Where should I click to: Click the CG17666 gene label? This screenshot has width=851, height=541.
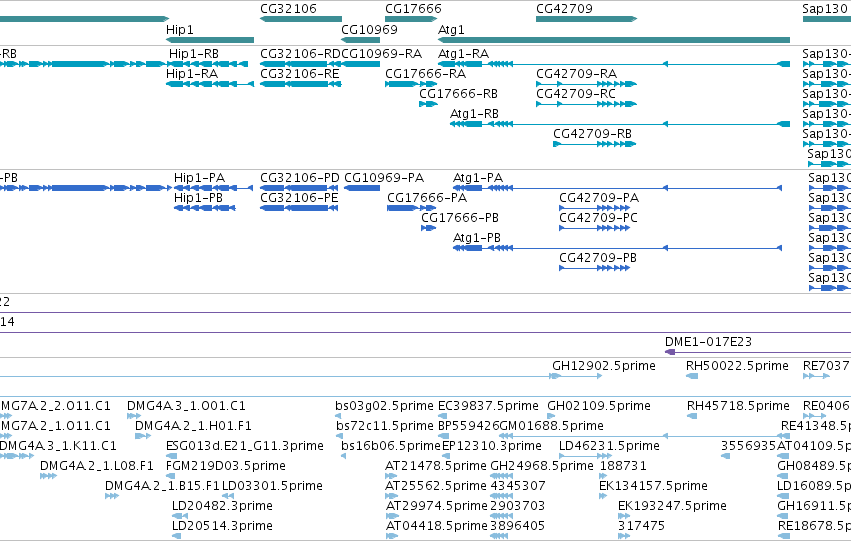[413, 9]
